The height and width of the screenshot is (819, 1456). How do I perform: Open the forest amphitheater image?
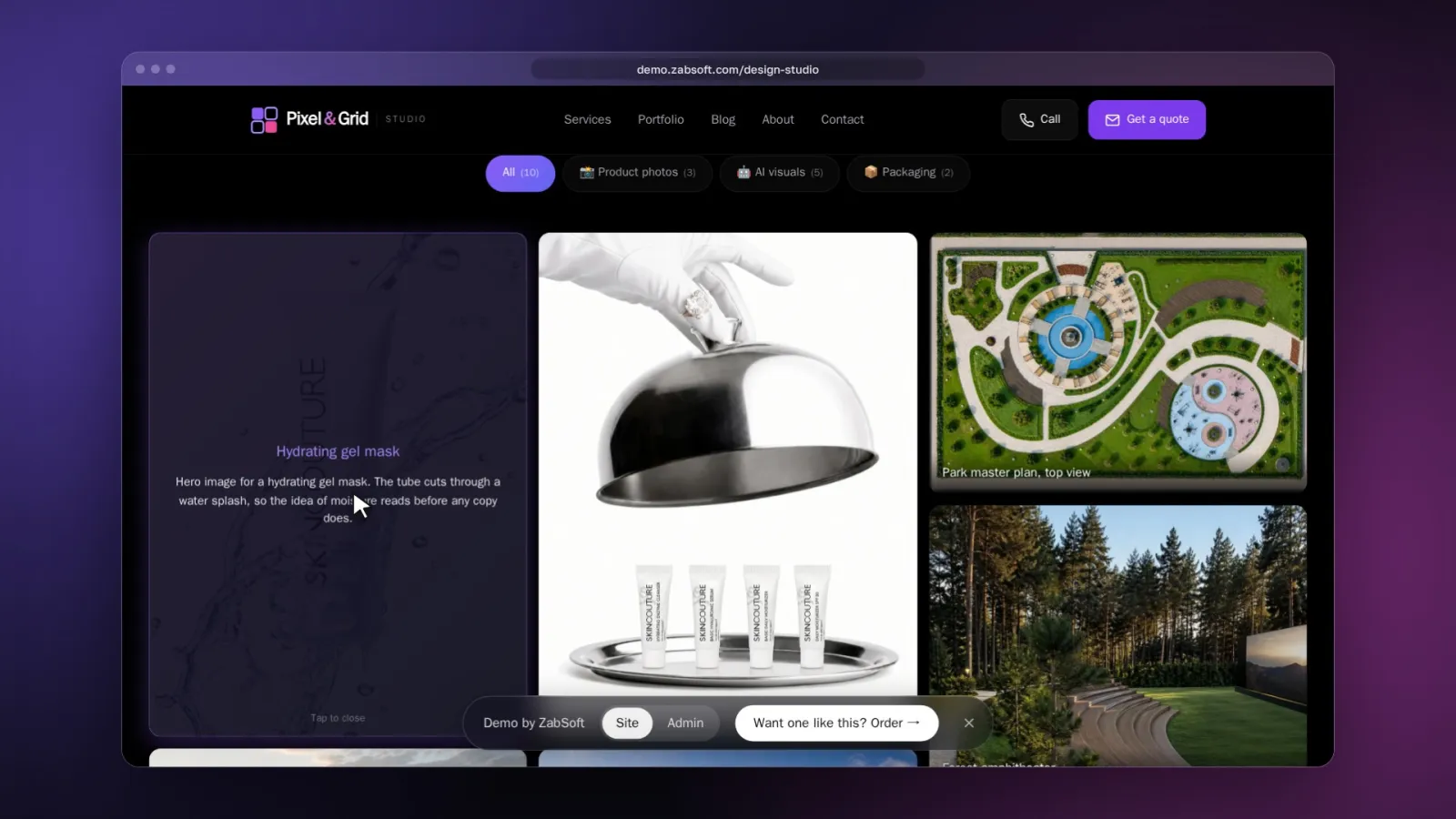pyautogui.click(x=1118, y=635)
